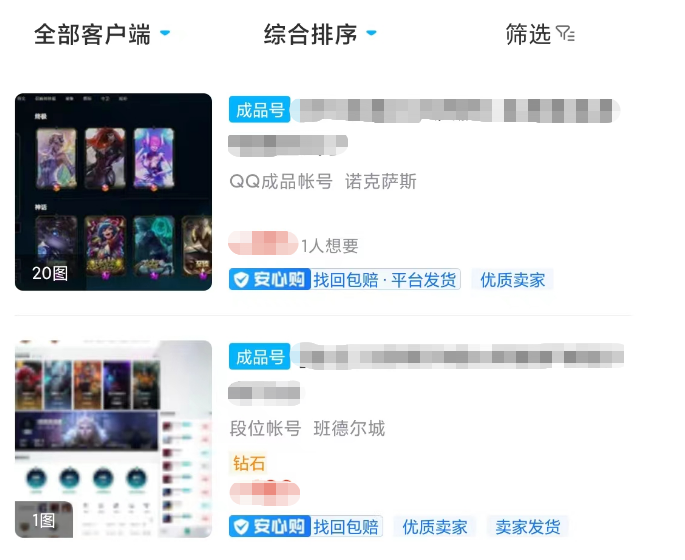The width and height of the screenshot is (685, 560).
Task: Open the 筛选 filter option
Action: coord(540,34)
